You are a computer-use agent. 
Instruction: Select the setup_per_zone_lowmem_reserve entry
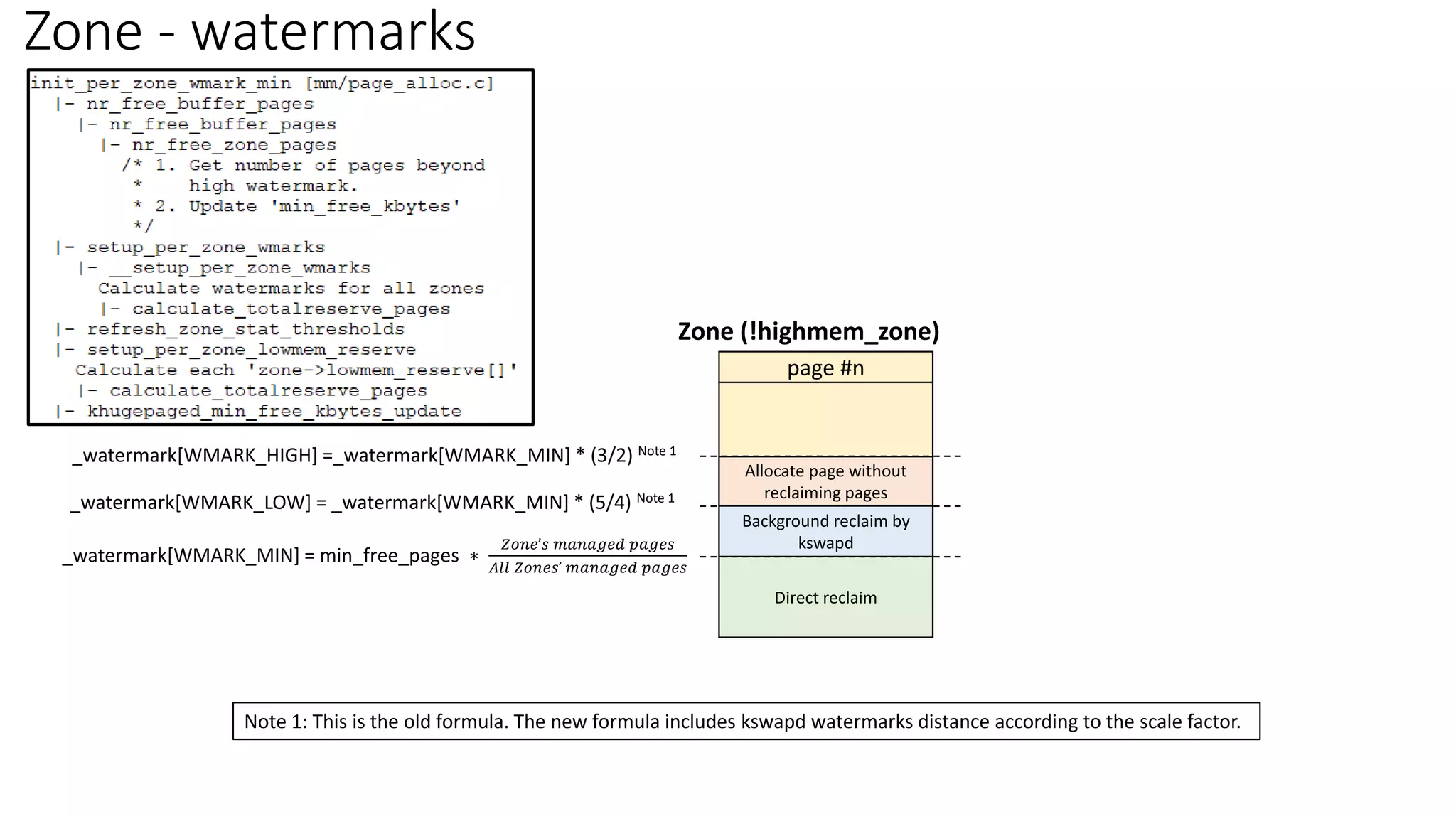[250, 350]
